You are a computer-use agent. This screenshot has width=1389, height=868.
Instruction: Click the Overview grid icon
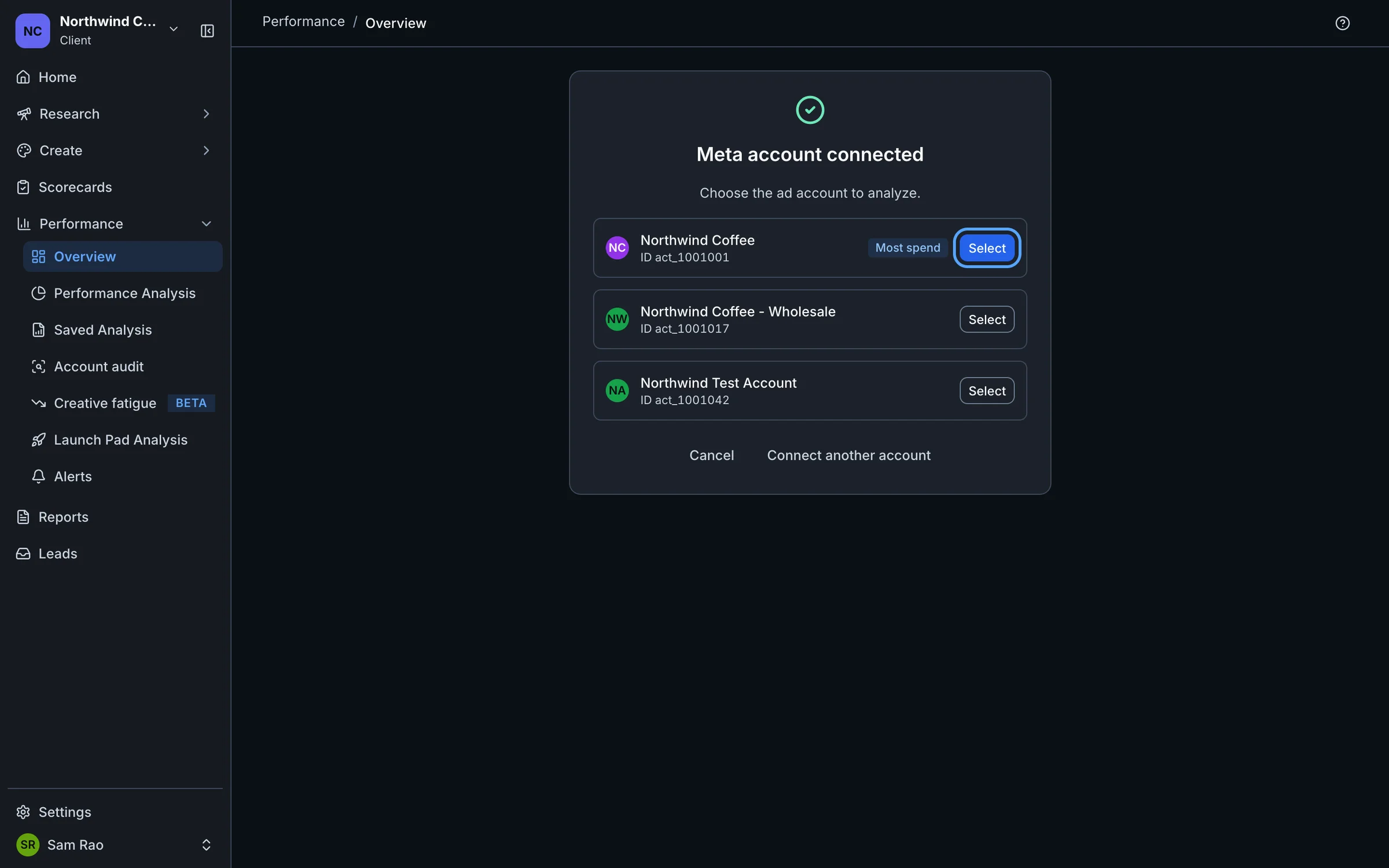point(38,256)
